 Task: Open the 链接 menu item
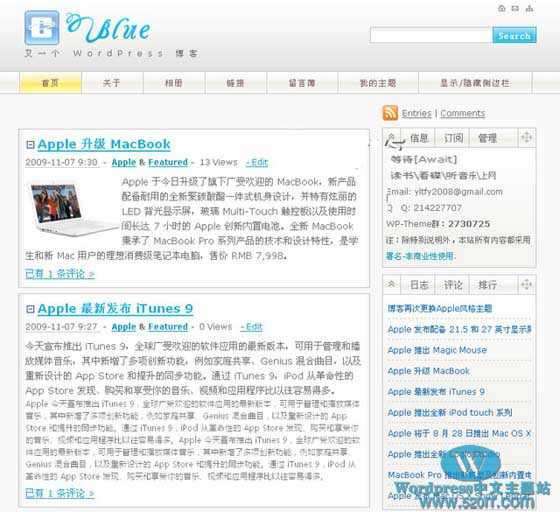[x=236, y=83]
